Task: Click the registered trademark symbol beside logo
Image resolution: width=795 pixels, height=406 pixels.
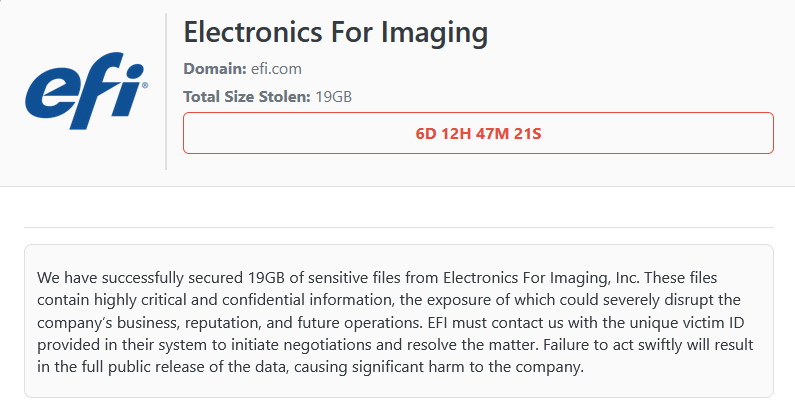Action: [145, 87]
